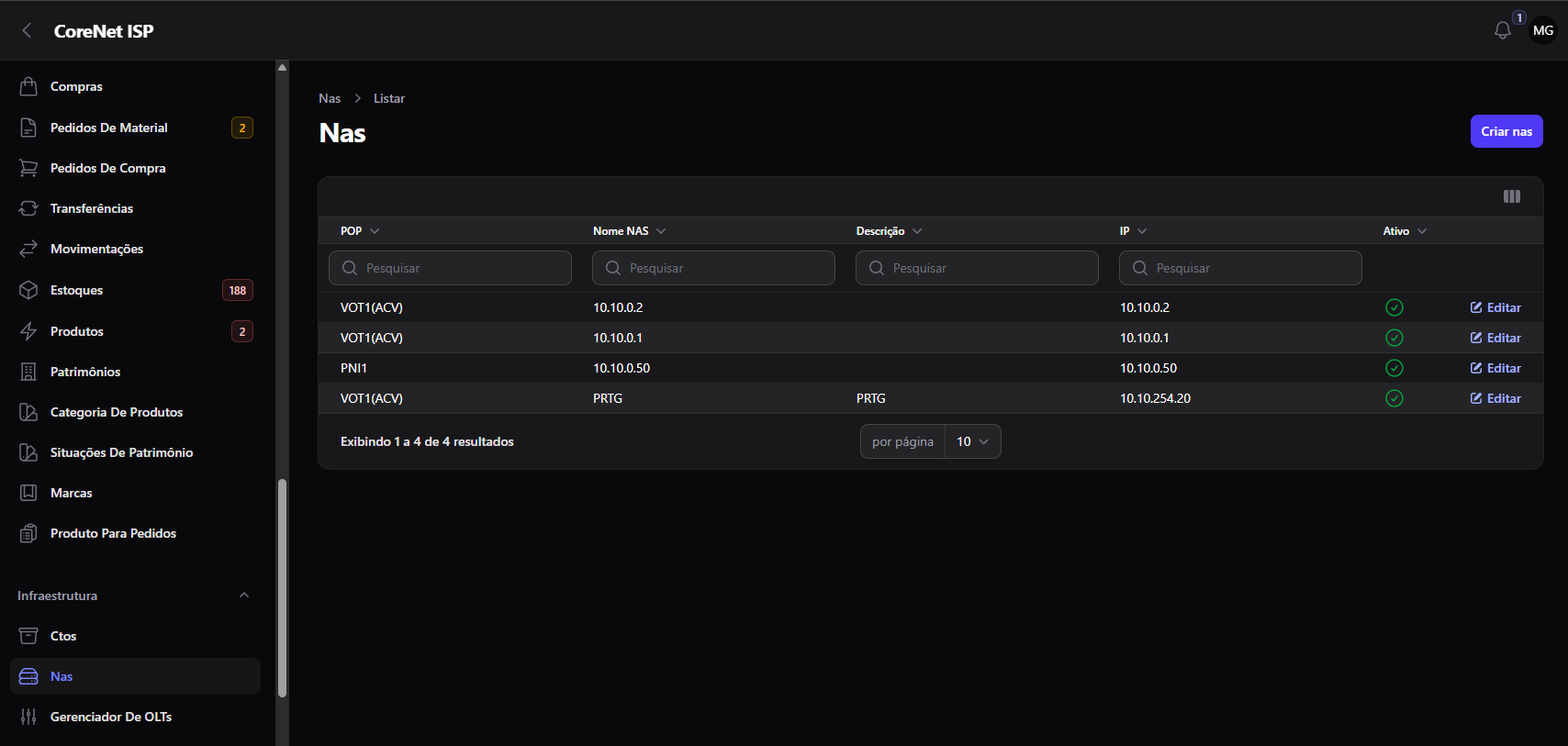Open Gerenciador De OLTs sliders icon
Viewport: 1568px width, 746px height.
coord(28,717)
